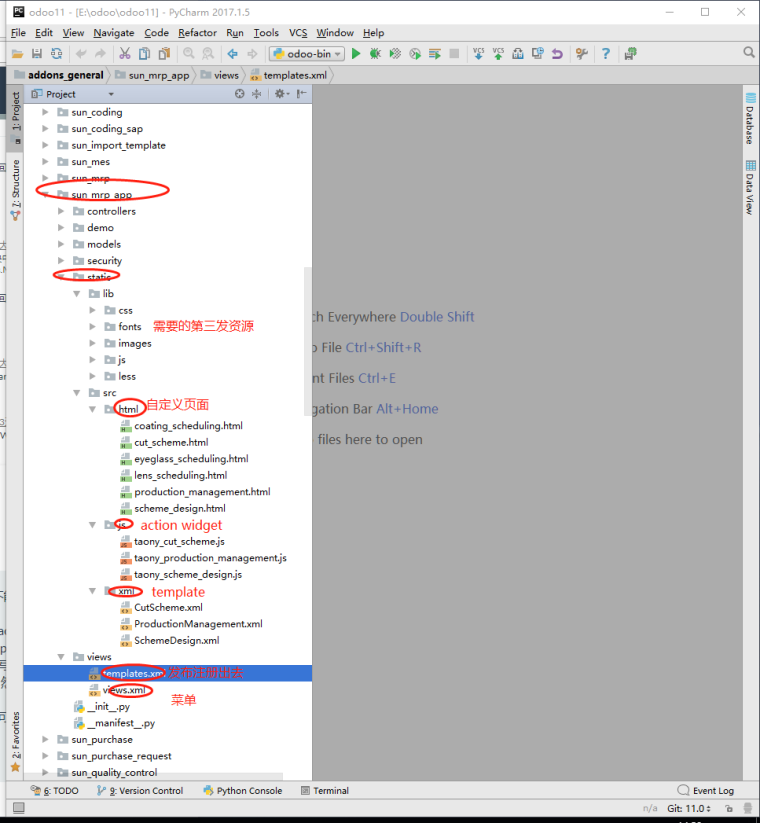Open the 6: TODO tool window
This screenshot has height=823, width=760.
pos(55,790)
